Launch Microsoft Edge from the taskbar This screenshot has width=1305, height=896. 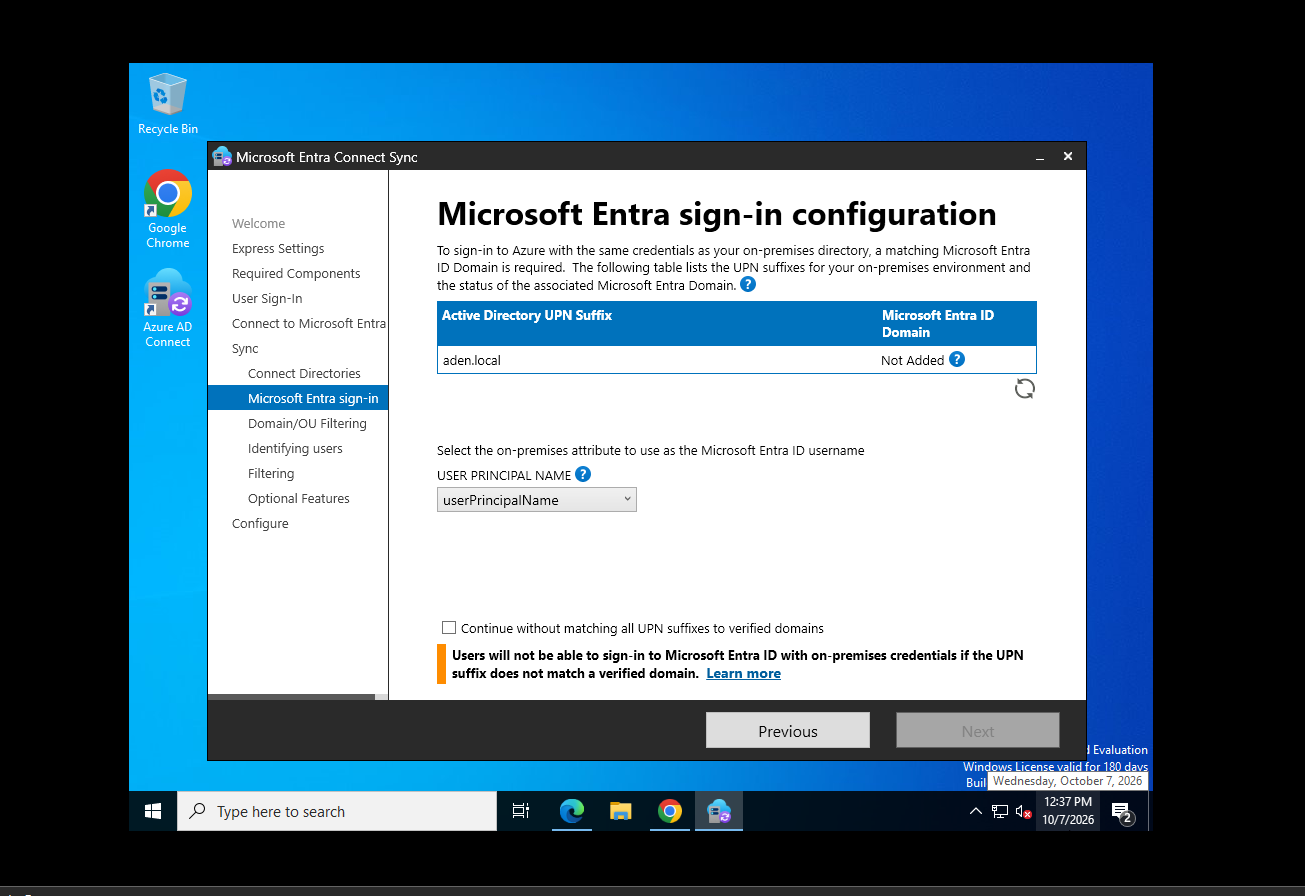point(571,811)
